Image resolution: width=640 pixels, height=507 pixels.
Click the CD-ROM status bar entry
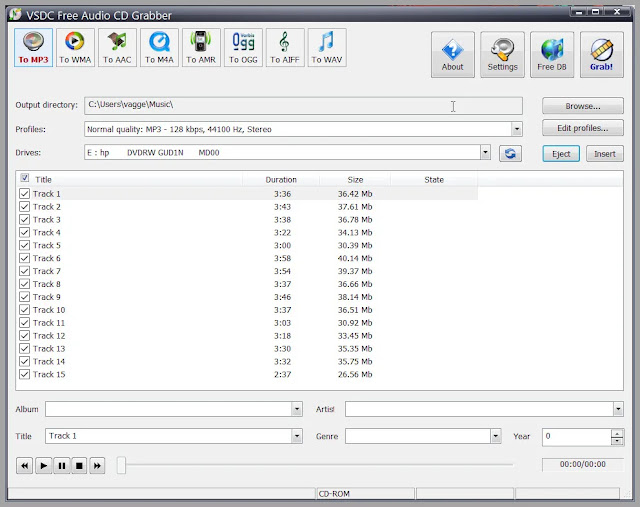334,494
